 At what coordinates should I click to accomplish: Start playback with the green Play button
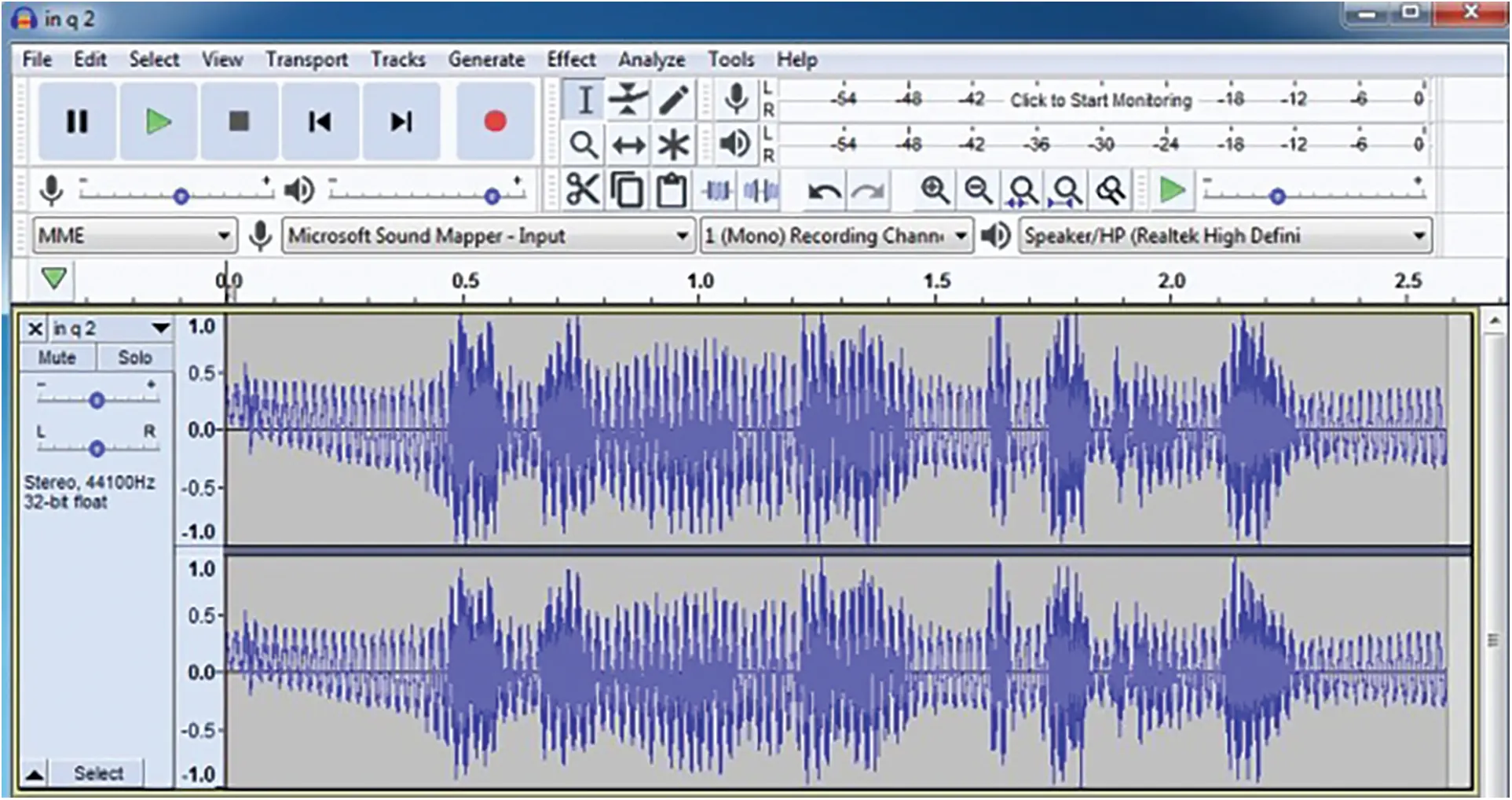coord(158,121)
